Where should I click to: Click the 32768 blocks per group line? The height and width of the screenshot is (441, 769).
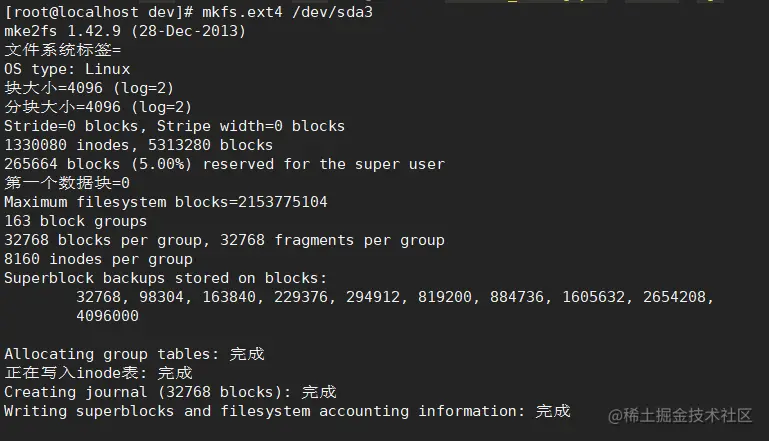point(224,240)
